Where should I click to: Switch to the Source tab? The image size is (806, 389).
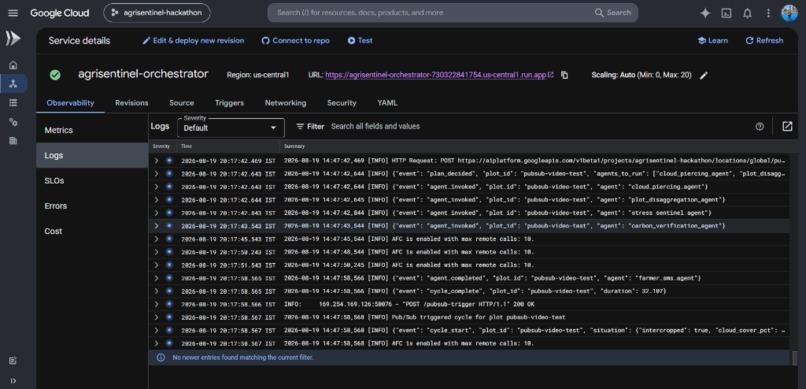click(181, 103)
